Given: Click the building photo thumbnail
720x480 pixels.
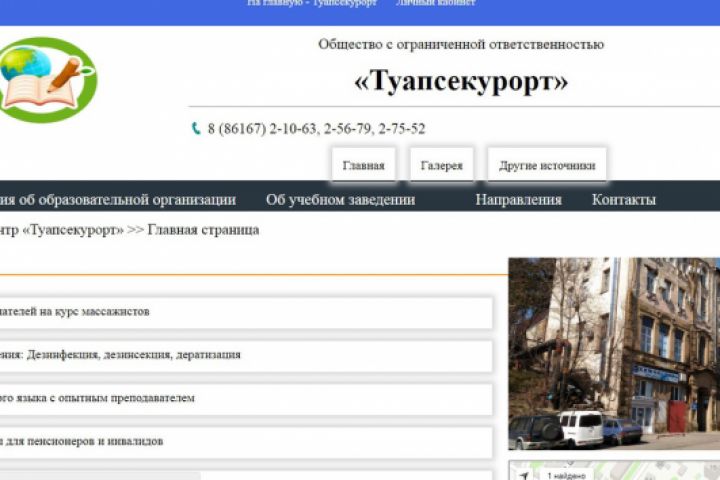Looking at the screenshot, I should point(614,354).
